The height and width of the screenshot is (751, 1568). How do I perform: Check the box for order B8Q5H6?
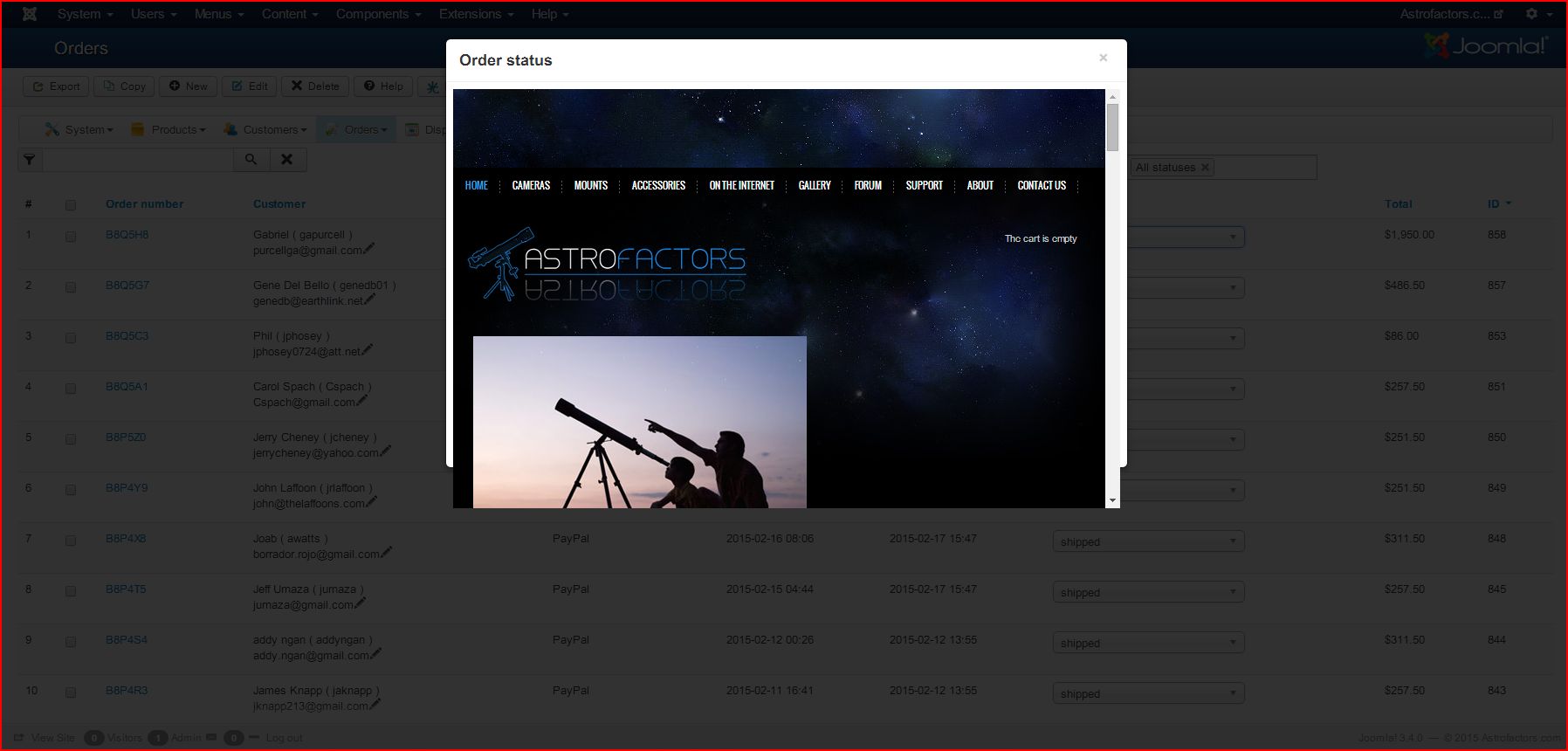71,237
